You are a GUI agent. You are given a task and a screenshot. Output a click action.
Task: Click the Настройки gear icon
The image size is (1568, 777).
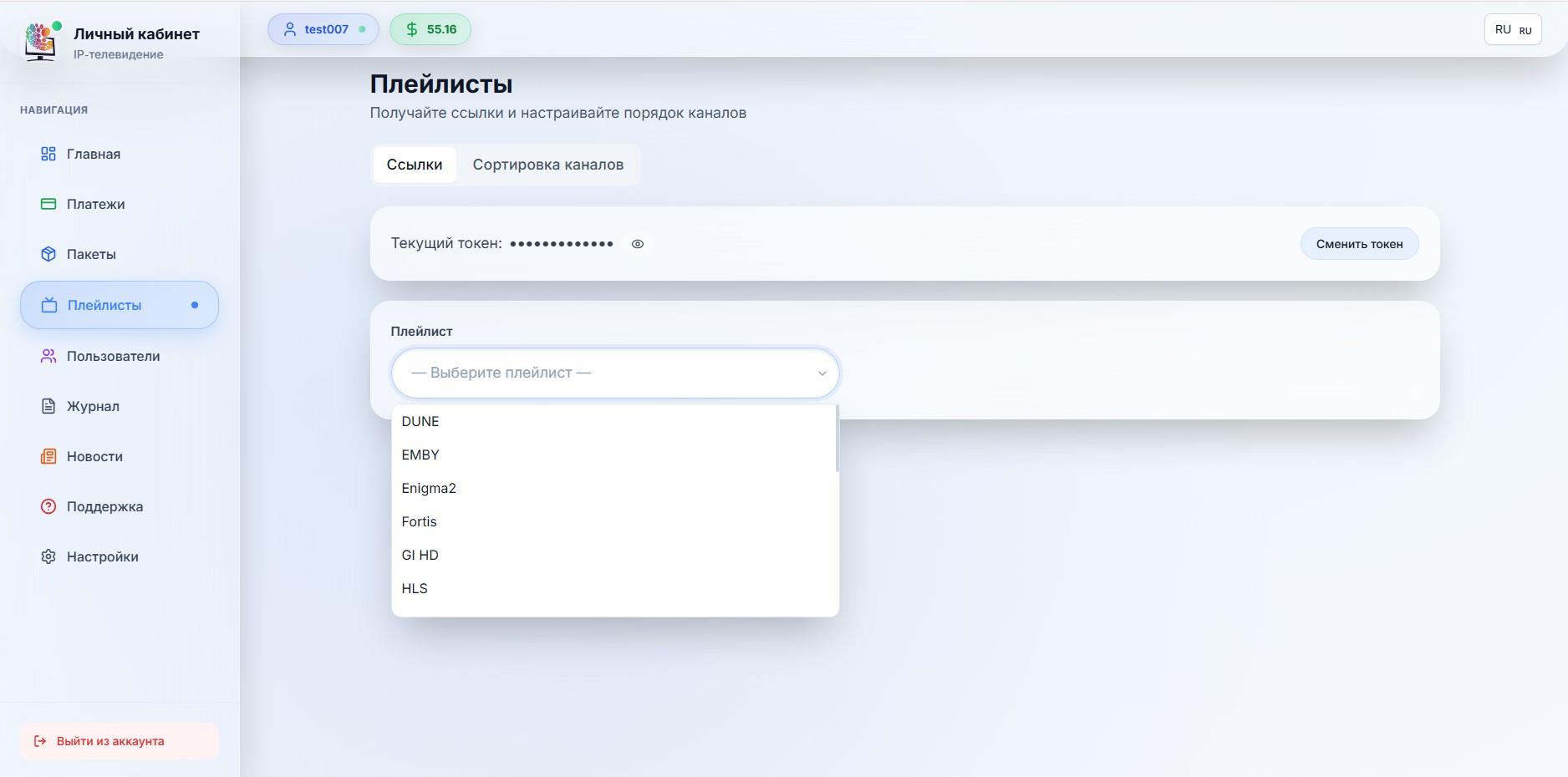pyautogui.click(x=48, y=556)
